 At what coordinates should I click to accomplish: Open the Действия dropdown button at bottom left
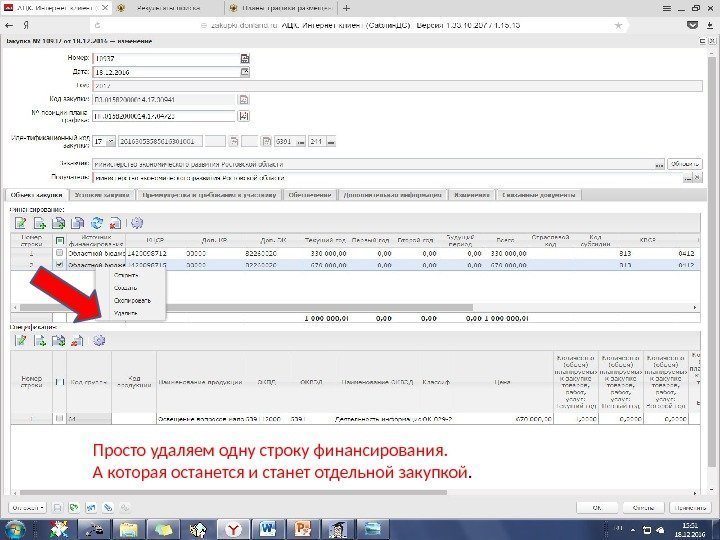28,507
